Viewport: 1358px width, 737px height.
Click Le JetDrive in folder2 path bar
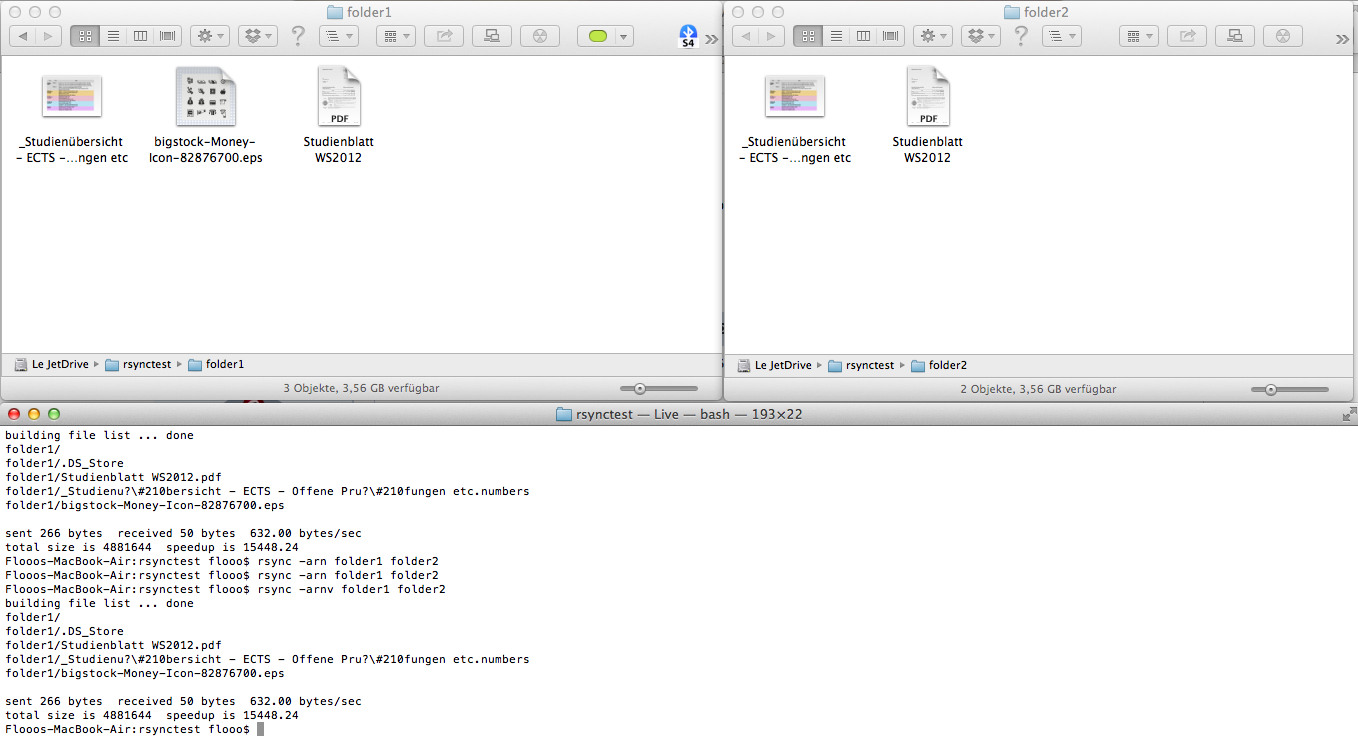775,365
